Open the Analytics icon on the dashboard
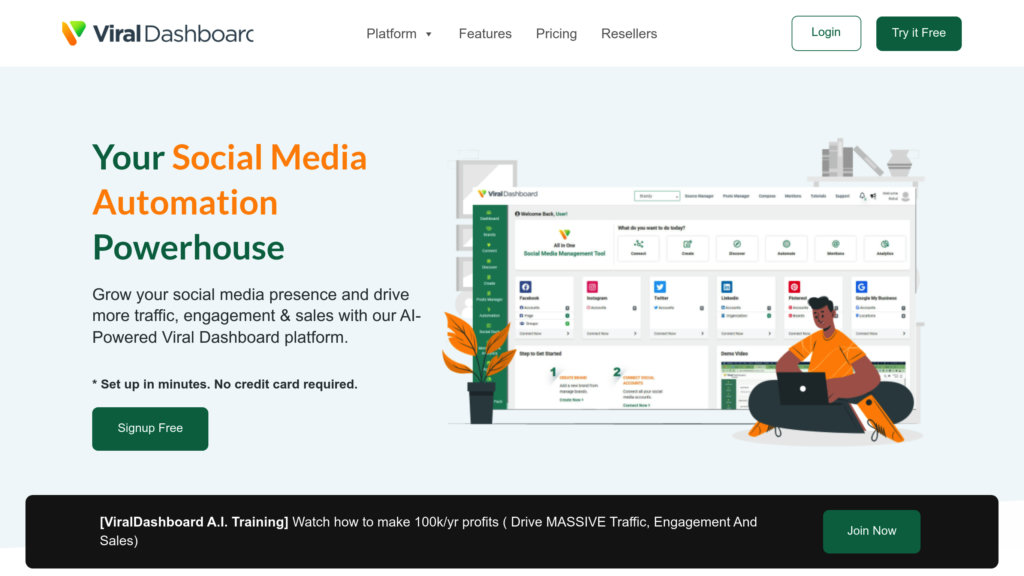The height and width of the screenshot is (576, 1024). (x=885, y=244)
